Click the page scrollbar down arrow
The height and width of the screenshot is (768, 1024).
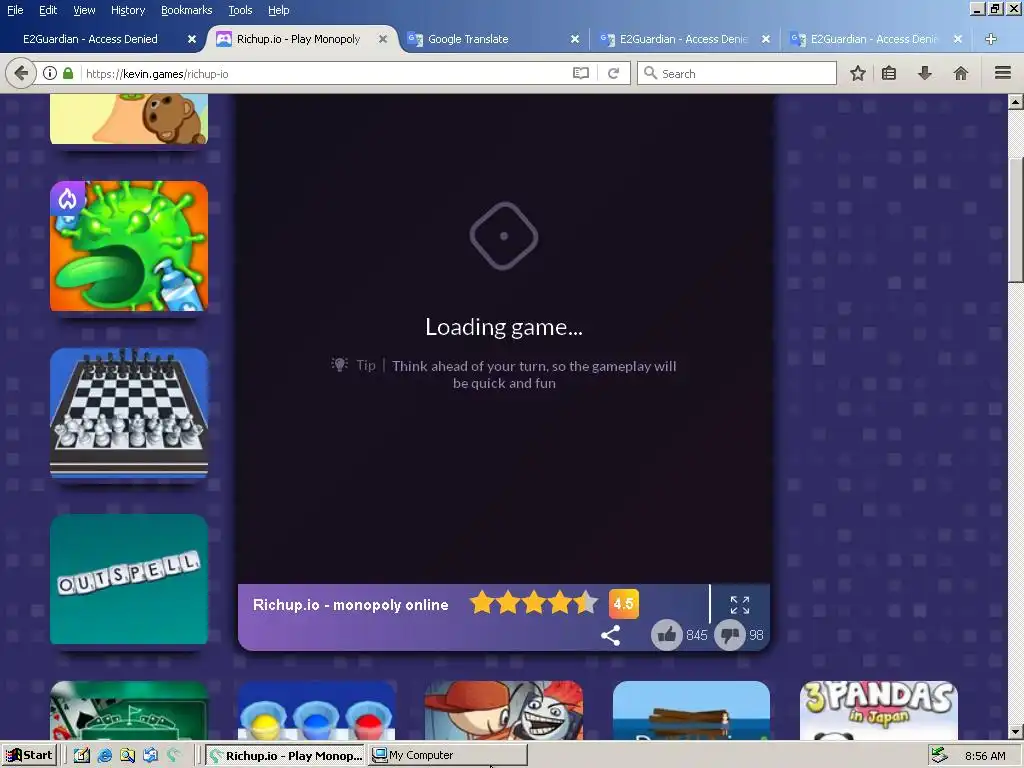[1015, 731]
